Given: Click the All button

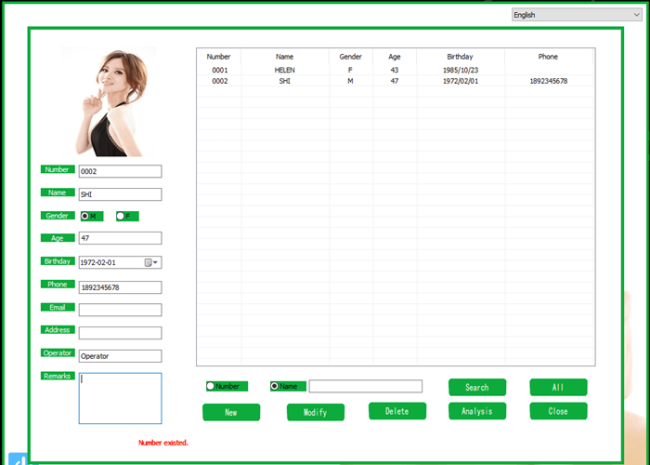Looking at the screenshot, I should pos(558,387).
